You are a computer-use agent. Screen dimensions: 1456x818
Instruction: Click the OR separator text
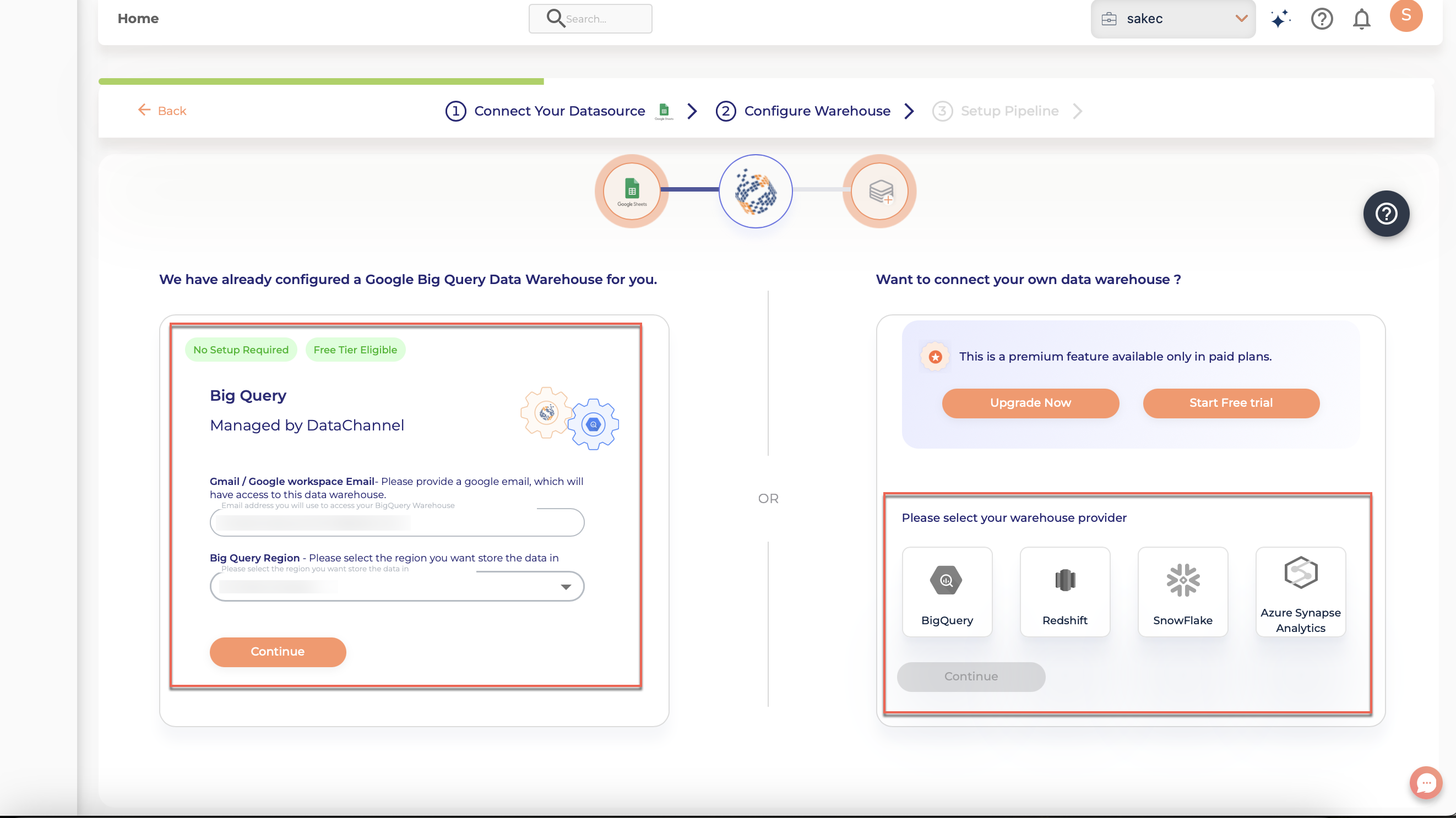pyautogui.click(x=768, y=499)
